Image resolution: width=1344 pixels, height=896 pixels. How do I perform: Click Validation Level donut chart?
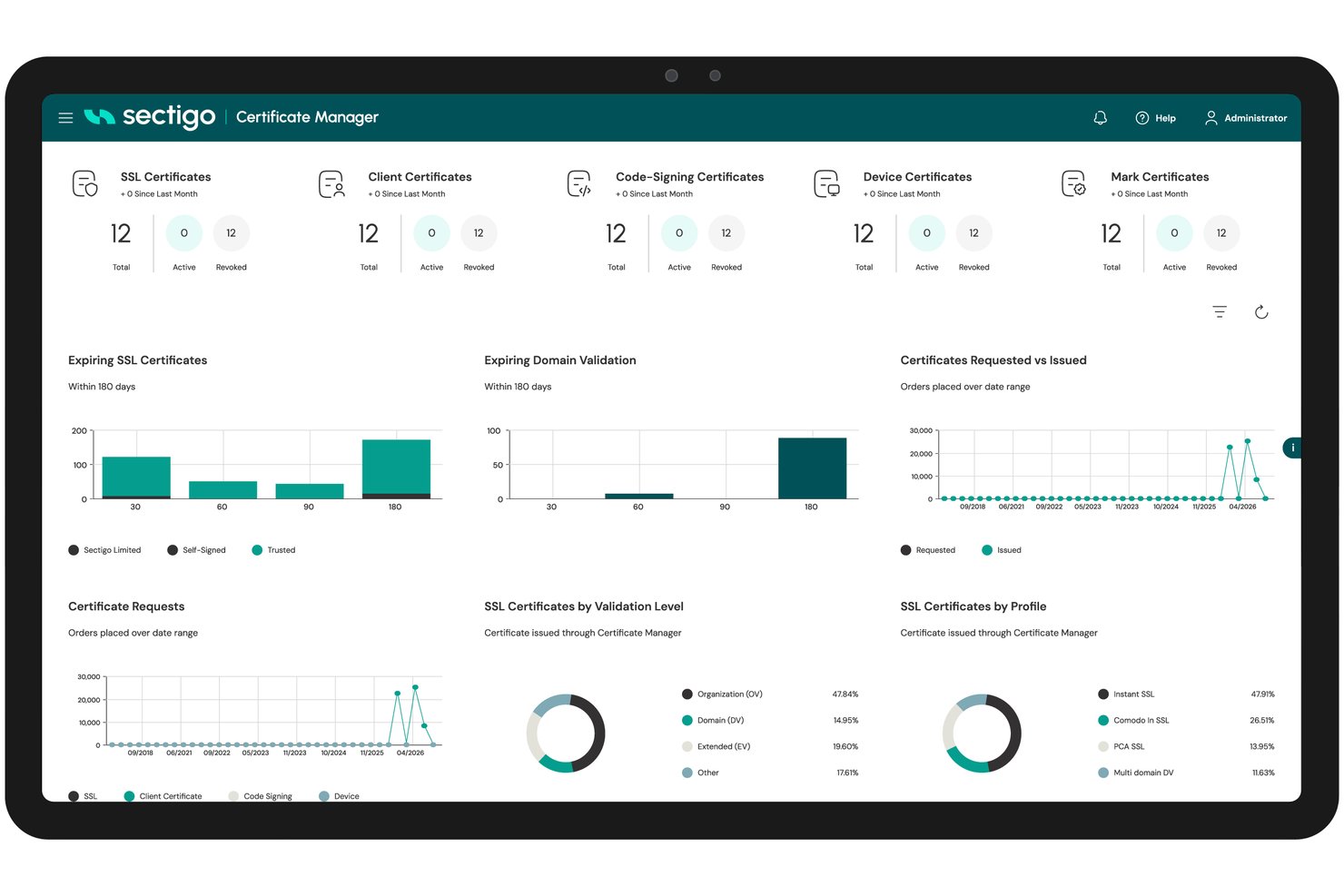coord(566,734)
